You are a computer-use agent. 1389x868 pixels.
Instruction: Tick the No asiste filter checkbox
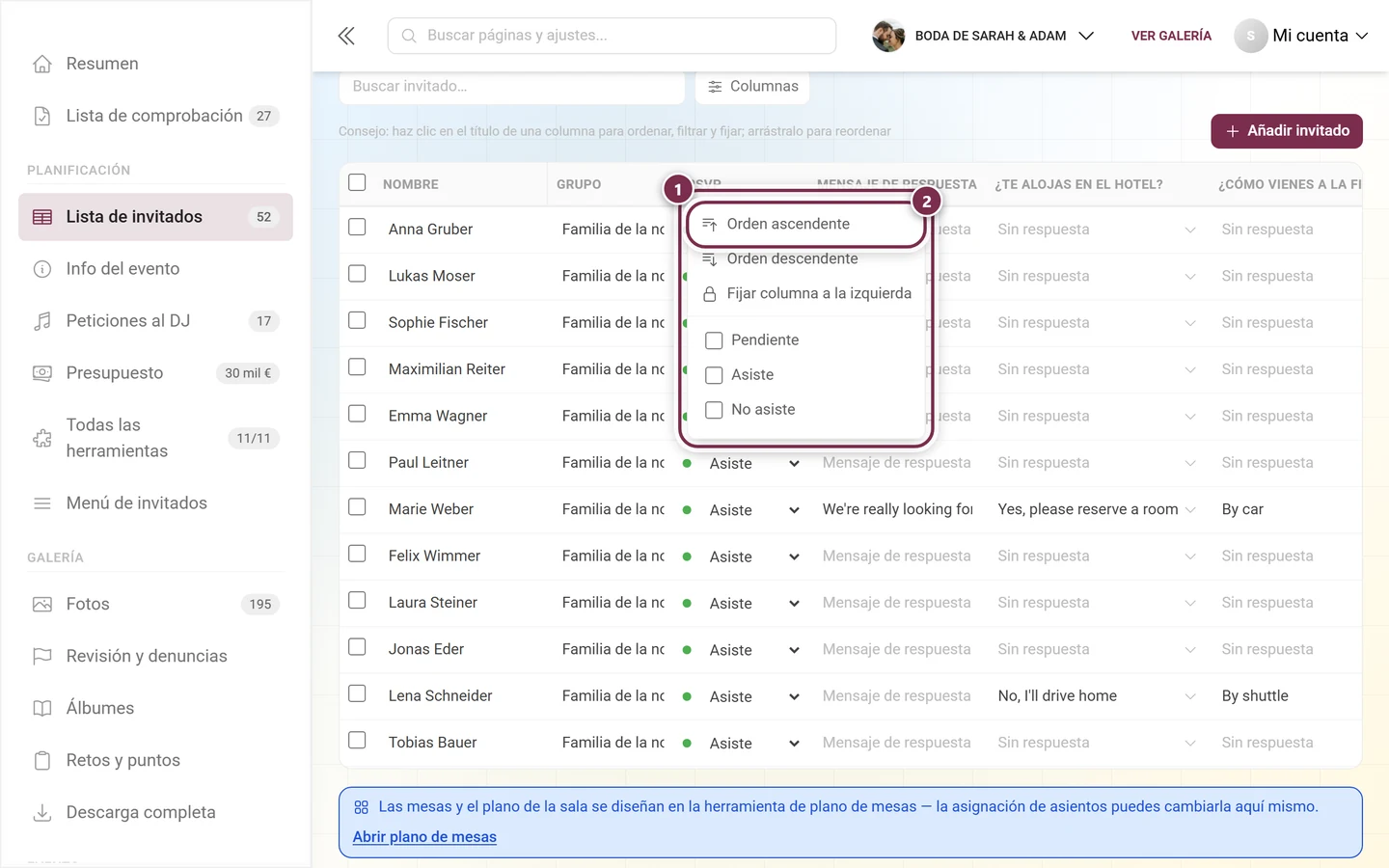pos(714,410)
